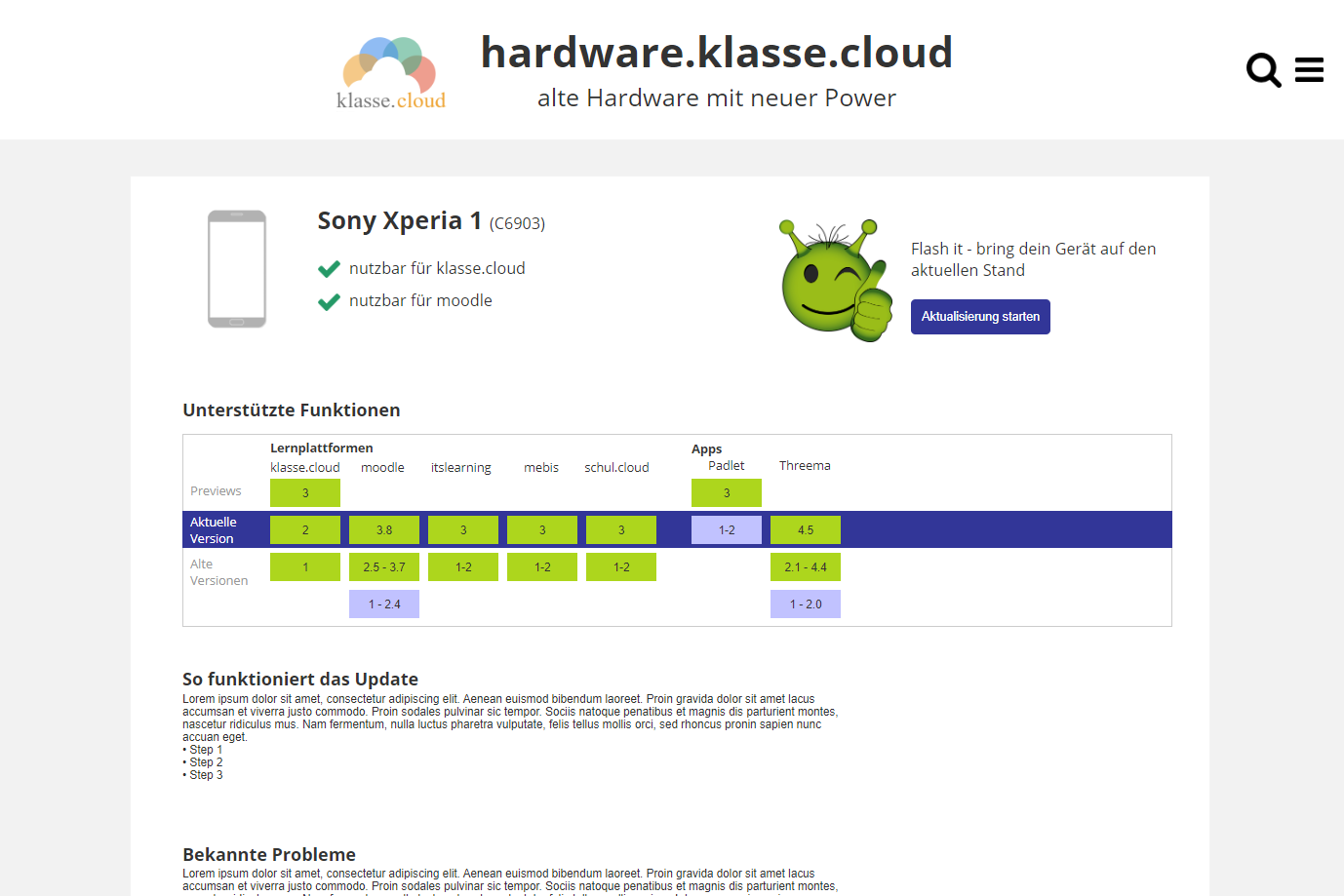Select moodle old version 2.5 - 3.7
This screenshot has width=1344, height=896.
tap(384, 567)
